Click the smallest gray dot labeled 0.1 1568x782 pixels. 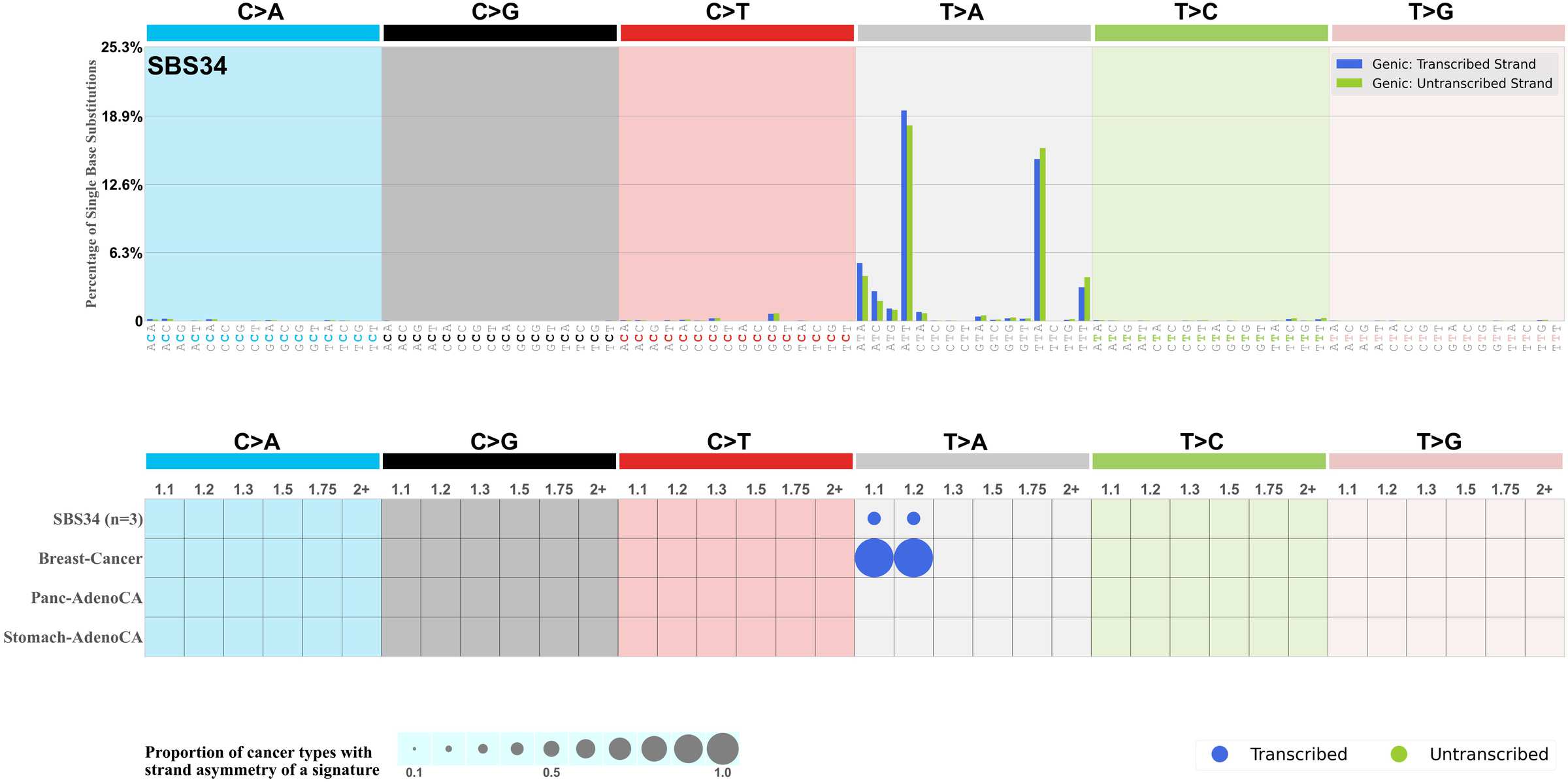click(414, 749)
